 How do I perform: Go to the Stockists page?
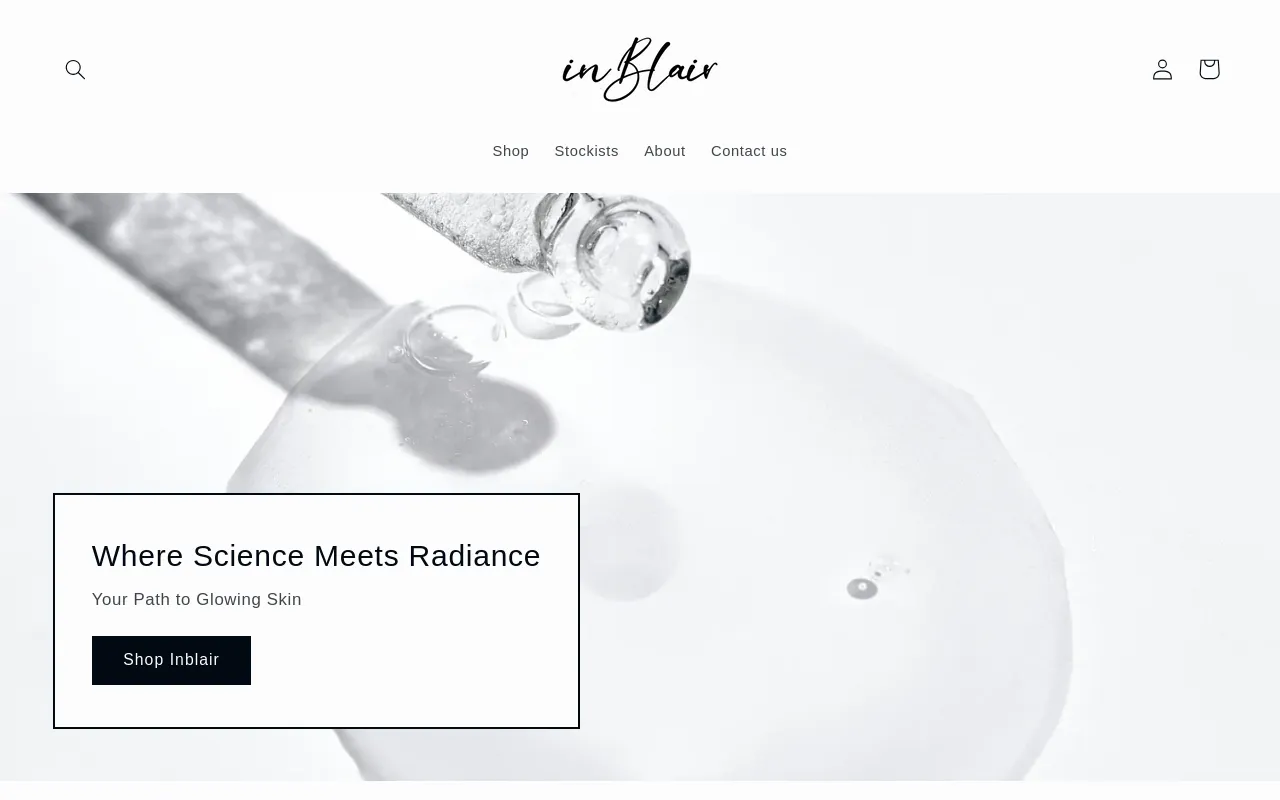coord(586,151)
